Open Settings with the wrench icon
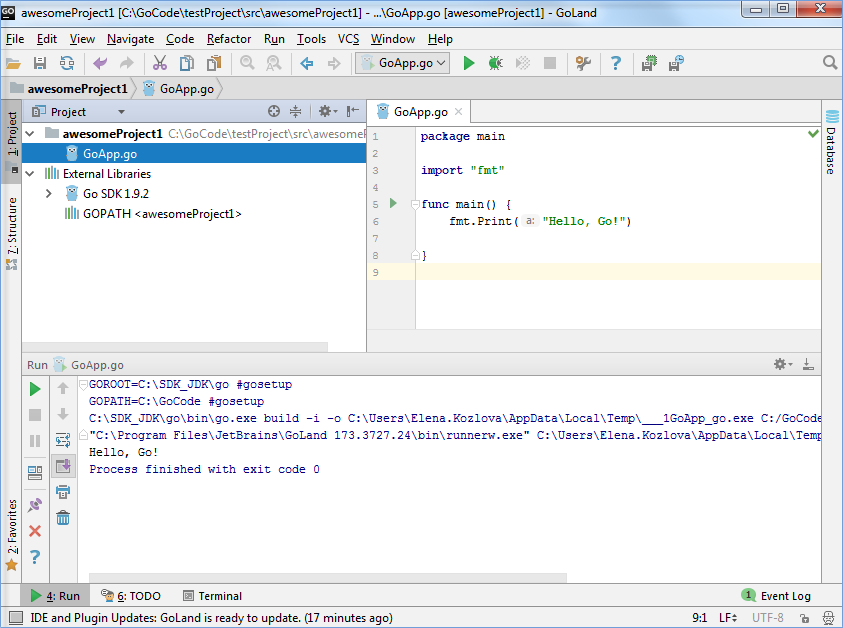 (x=583, y=63)
